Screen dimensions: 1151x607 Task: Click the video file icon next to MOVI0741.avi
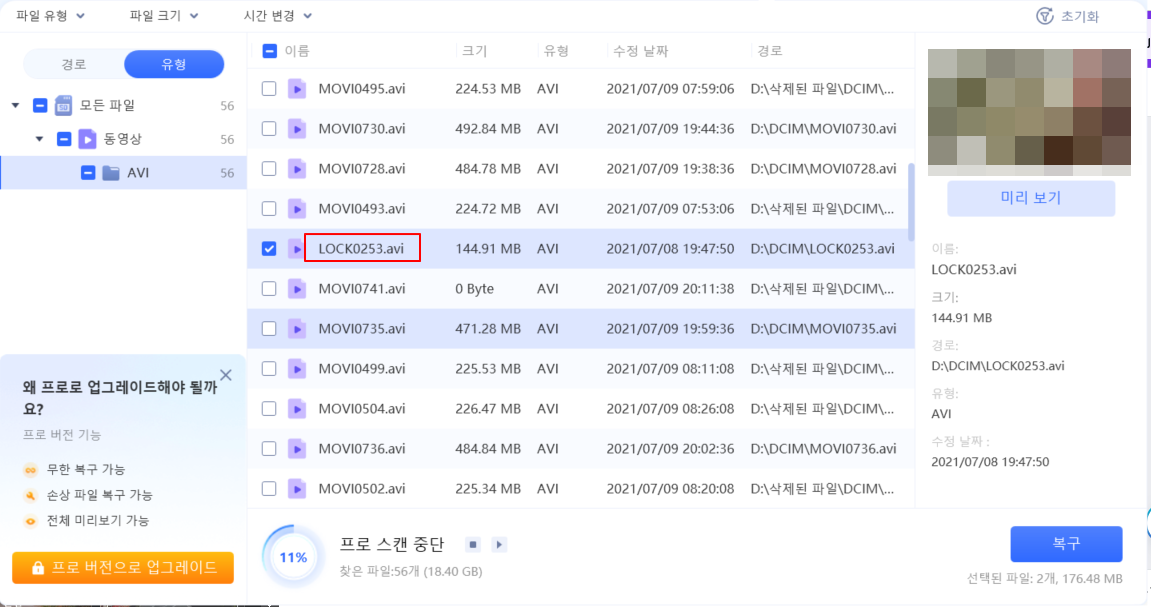pos(297,289)
